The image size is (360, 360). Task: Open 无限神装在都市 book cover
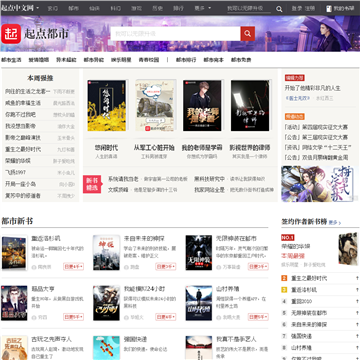click(x=199, y=253)
